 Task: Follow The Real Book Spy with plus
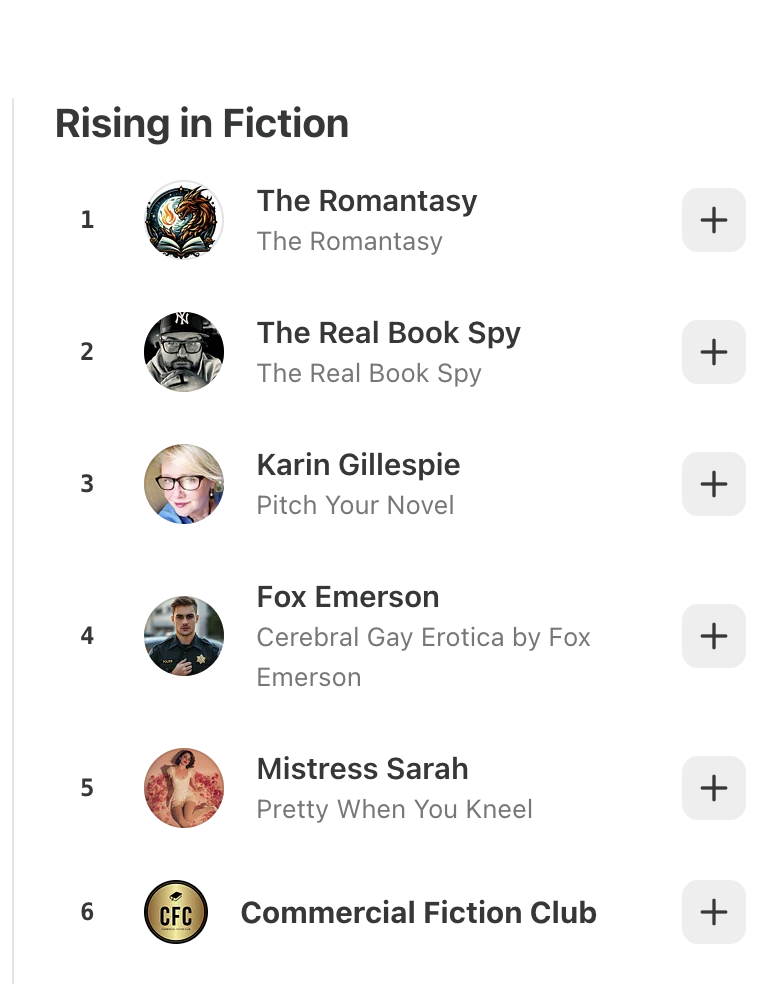point(713,352)
